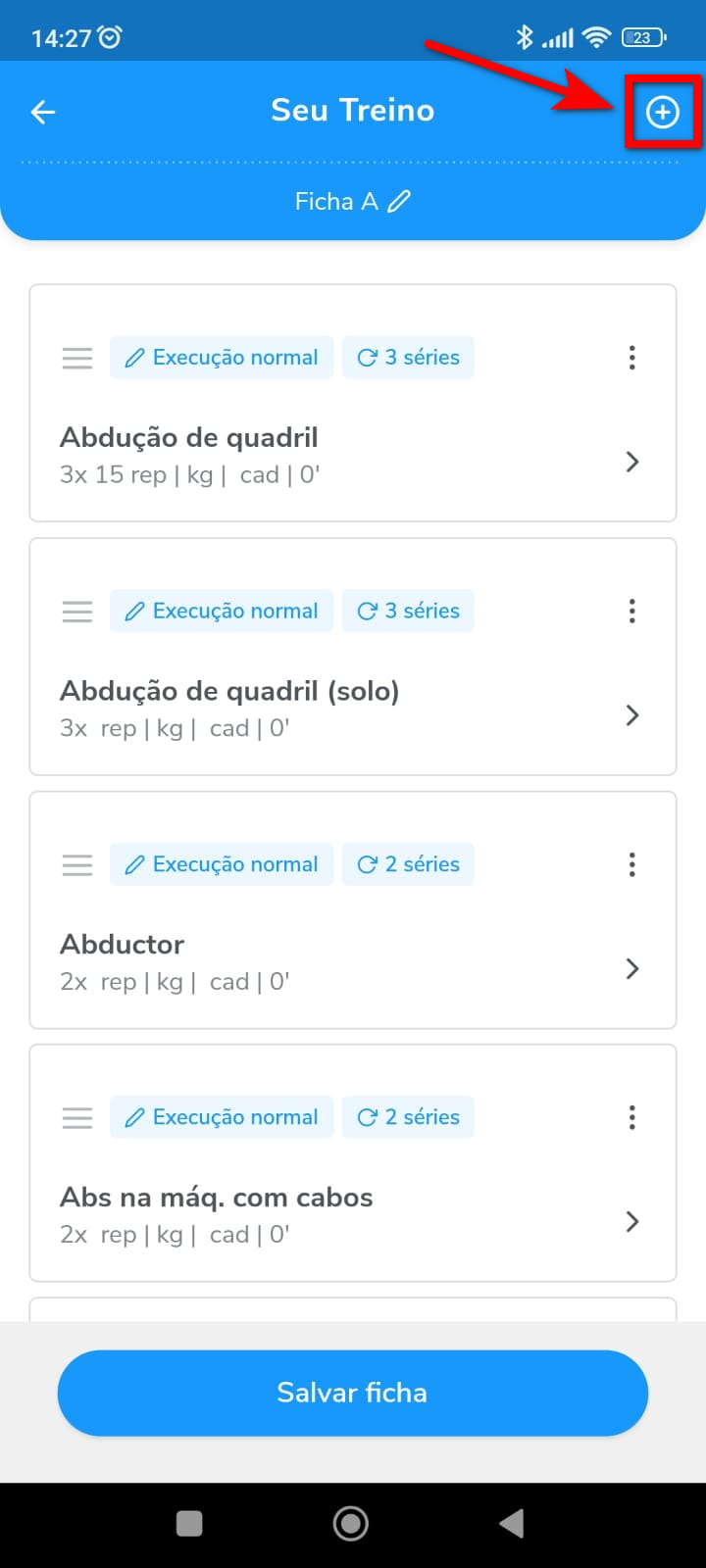Viewport: 706px width, 1568px height.
Task: Expand Abdução de quadril (solo) chevron
Action: click(632, 715)
